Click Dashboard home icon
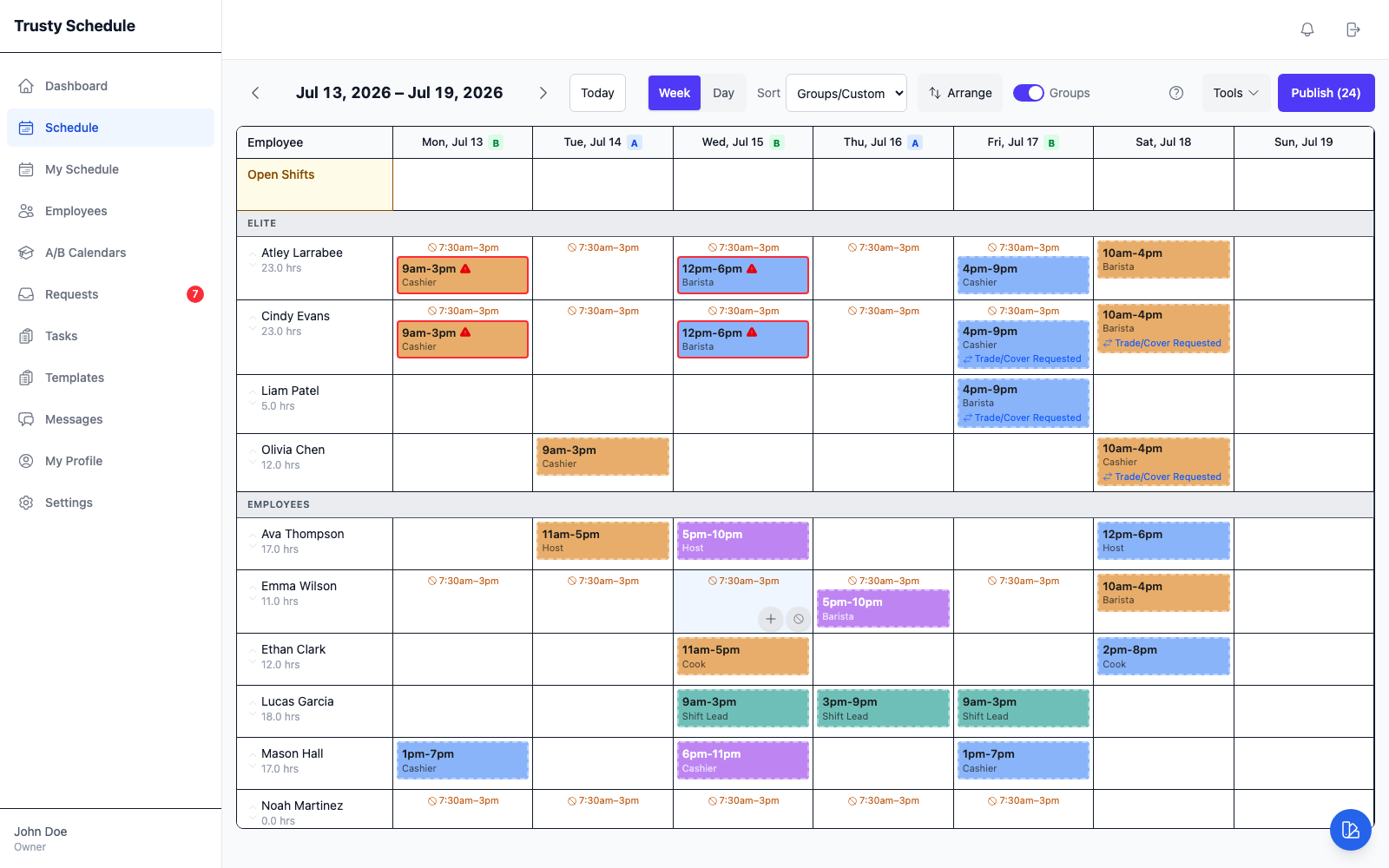The width and height of the screenshot is (1389, 868). tap(26, 86)
